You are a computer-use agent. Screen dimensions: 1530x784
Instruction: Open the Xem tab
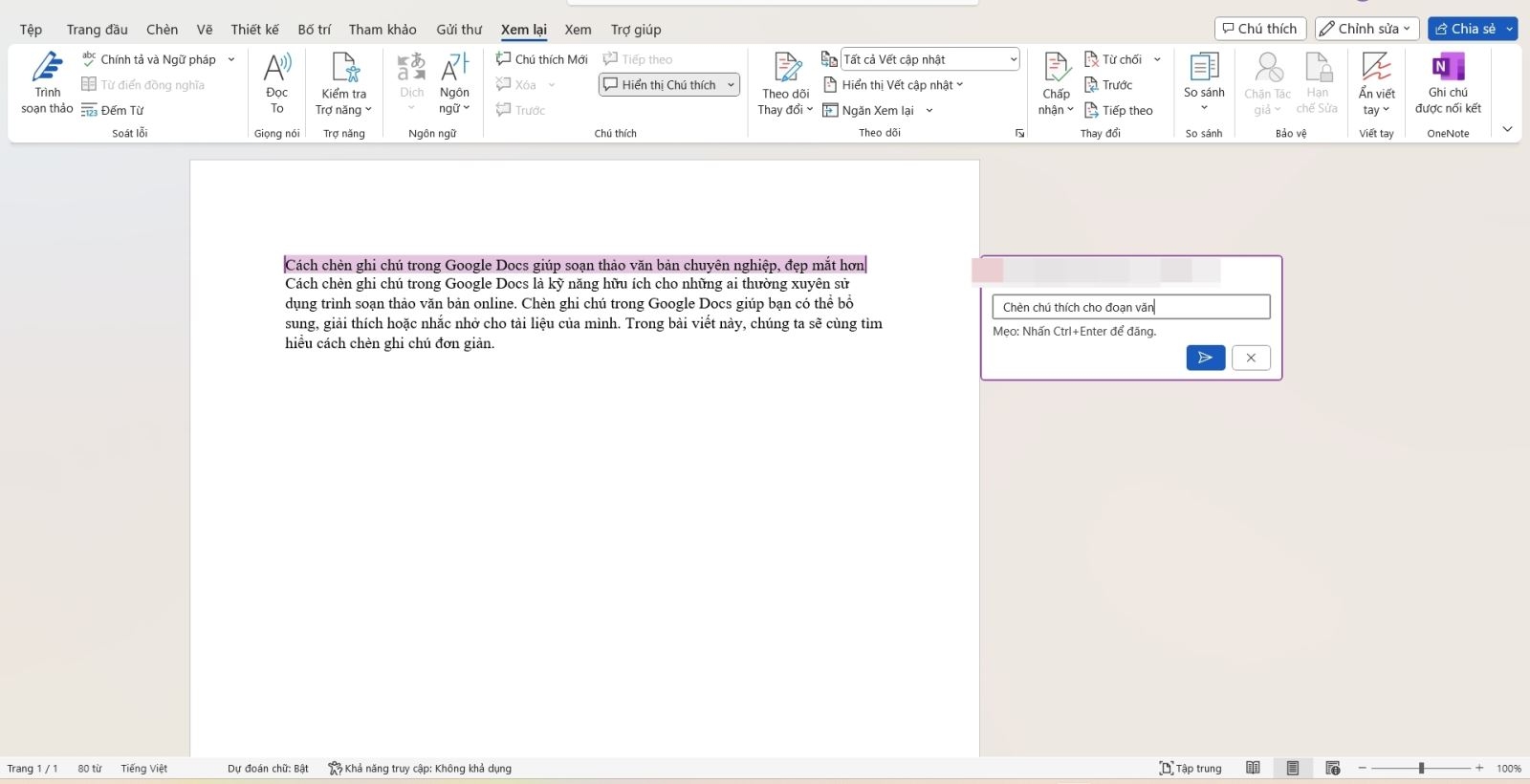click(x=578, y=30)
